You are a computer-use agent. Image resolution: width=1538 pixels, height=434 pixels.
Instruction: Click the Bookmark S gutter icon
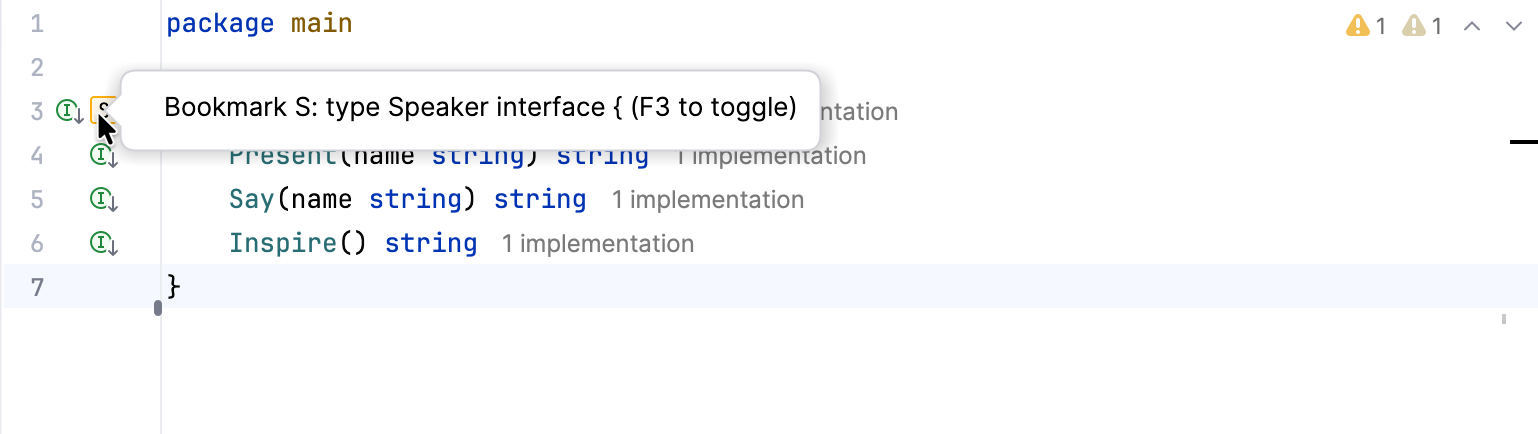(103, 110)
